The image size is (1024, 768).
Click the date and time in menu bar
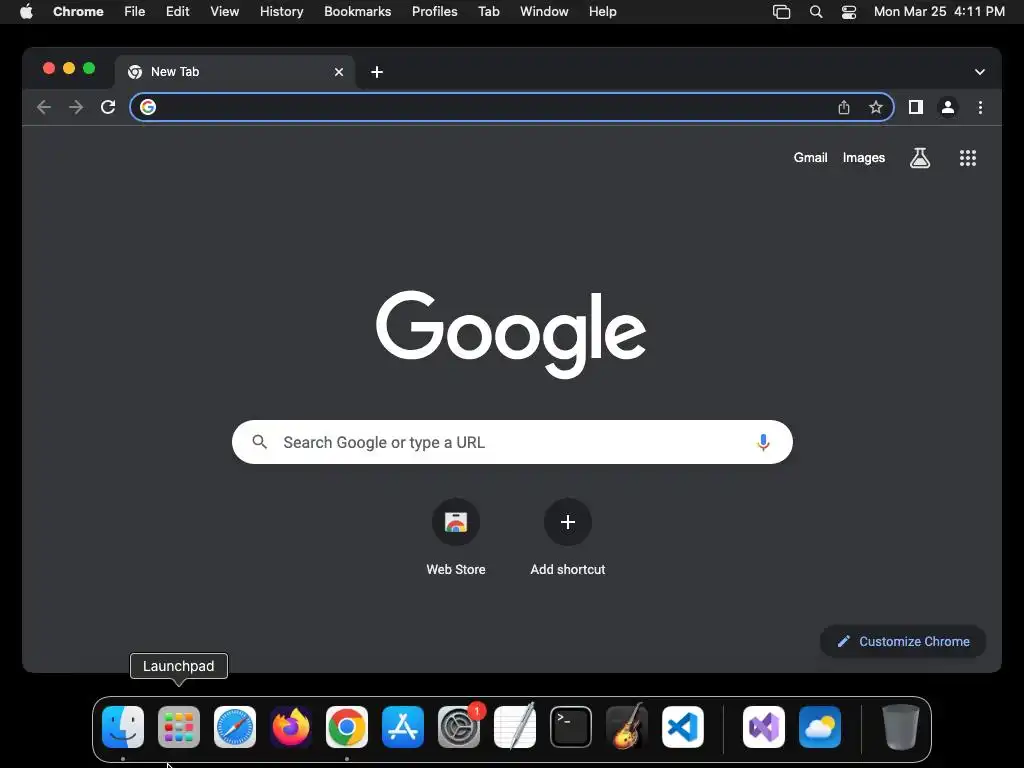[938, 12]
